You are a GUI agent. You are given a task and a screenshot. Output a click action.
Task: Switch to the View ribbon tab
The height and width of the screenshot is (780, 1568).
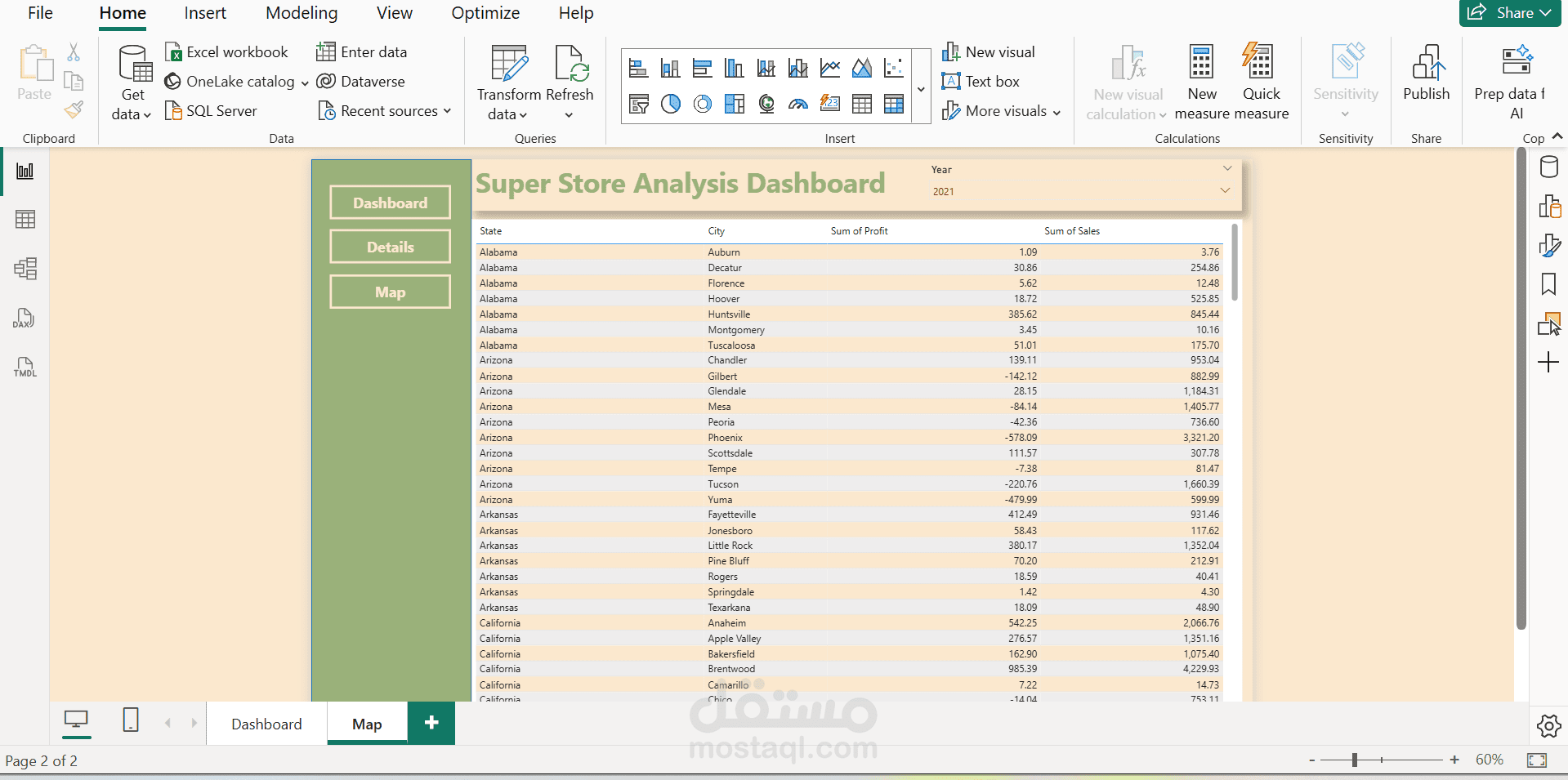click(395, 13)
